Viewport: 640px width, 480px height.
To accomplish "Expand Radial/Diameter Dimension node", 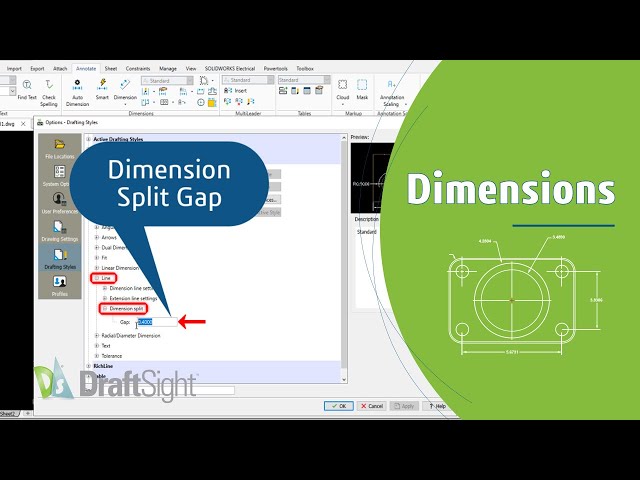I will [97, 336].
